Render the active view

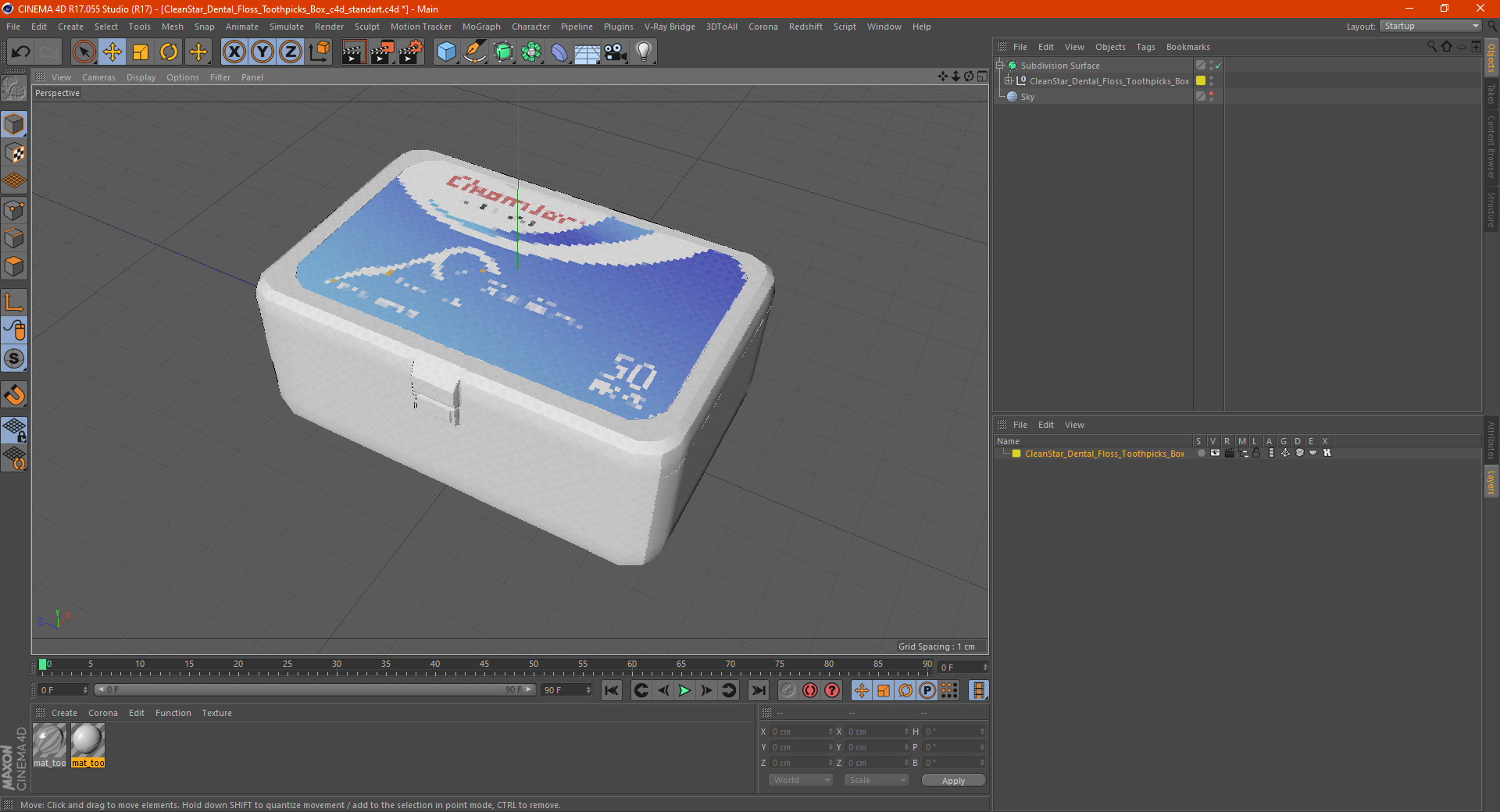[353, 52]
